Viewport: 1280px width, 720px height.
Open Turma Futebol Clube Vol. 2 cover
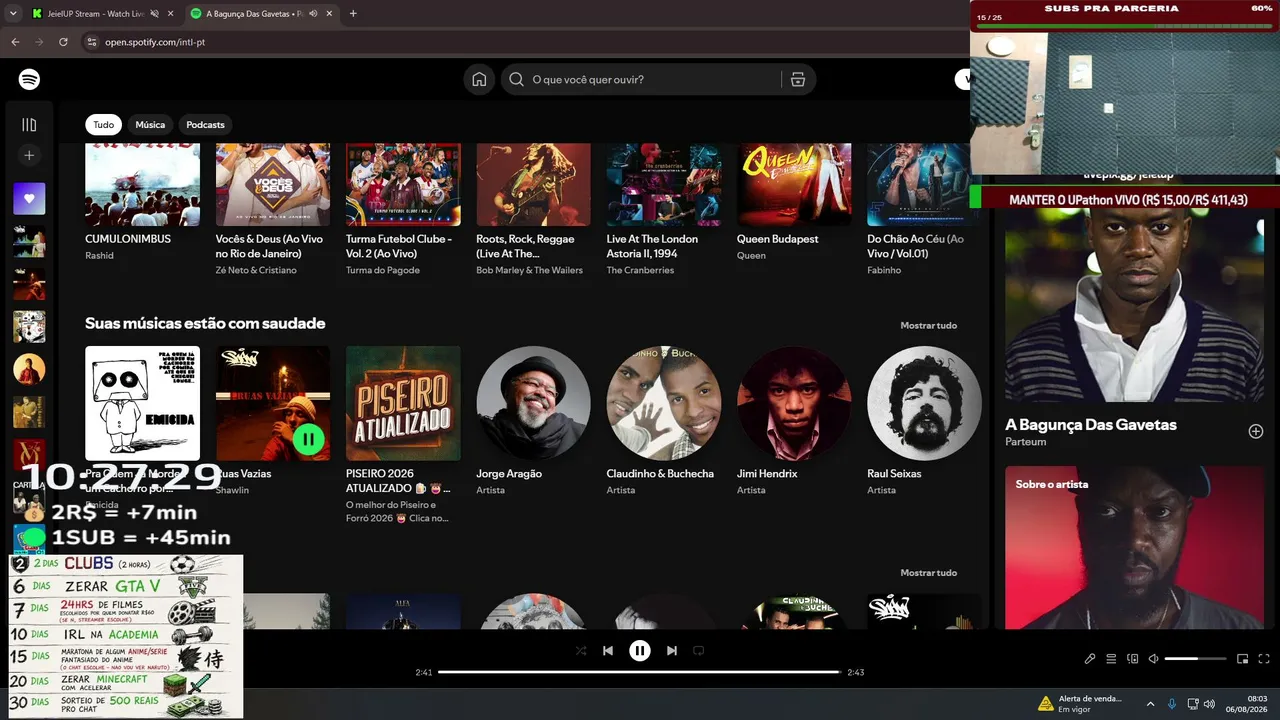point(403,185)
